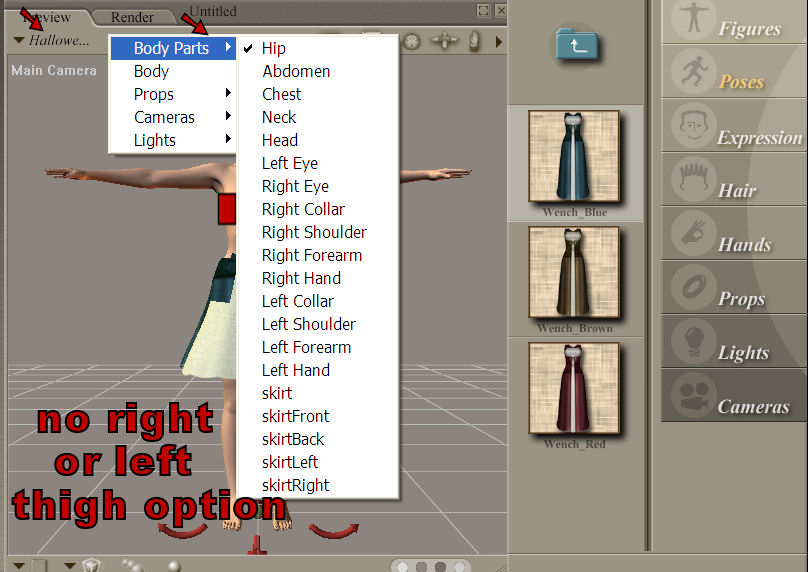Choose Left Forearm body part

point(318,347)
